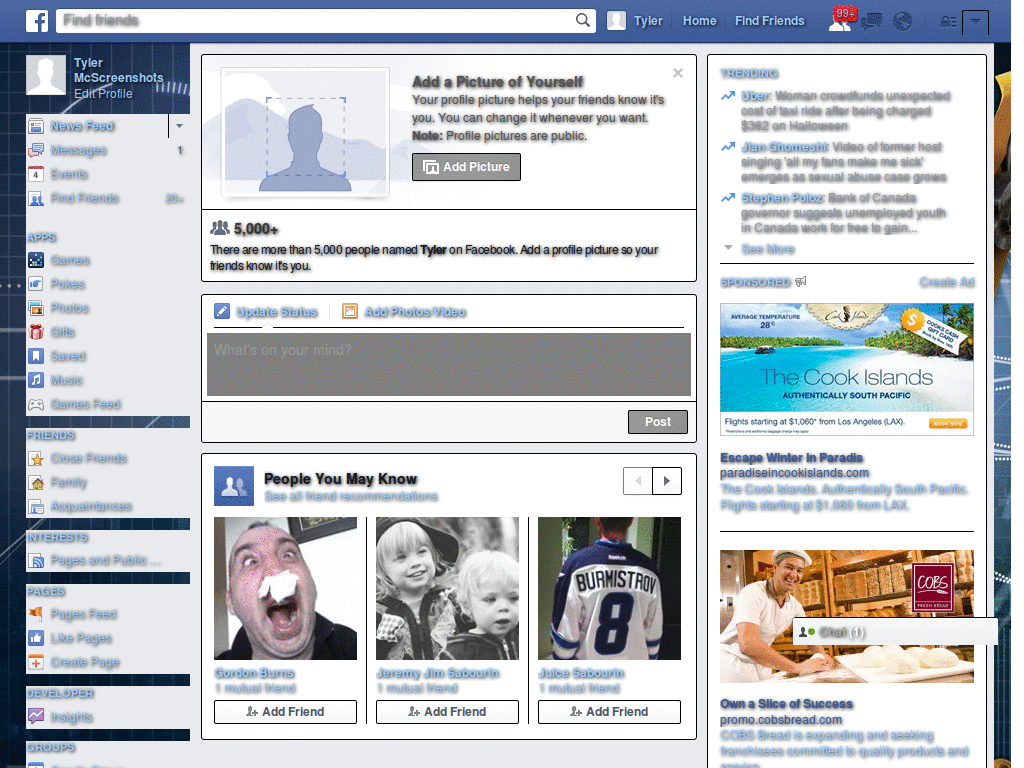The image size is (1024, 768).
Task: Open the account dropdown arrow in top bar
Action: pyautogui.click(x=975, y=22)
